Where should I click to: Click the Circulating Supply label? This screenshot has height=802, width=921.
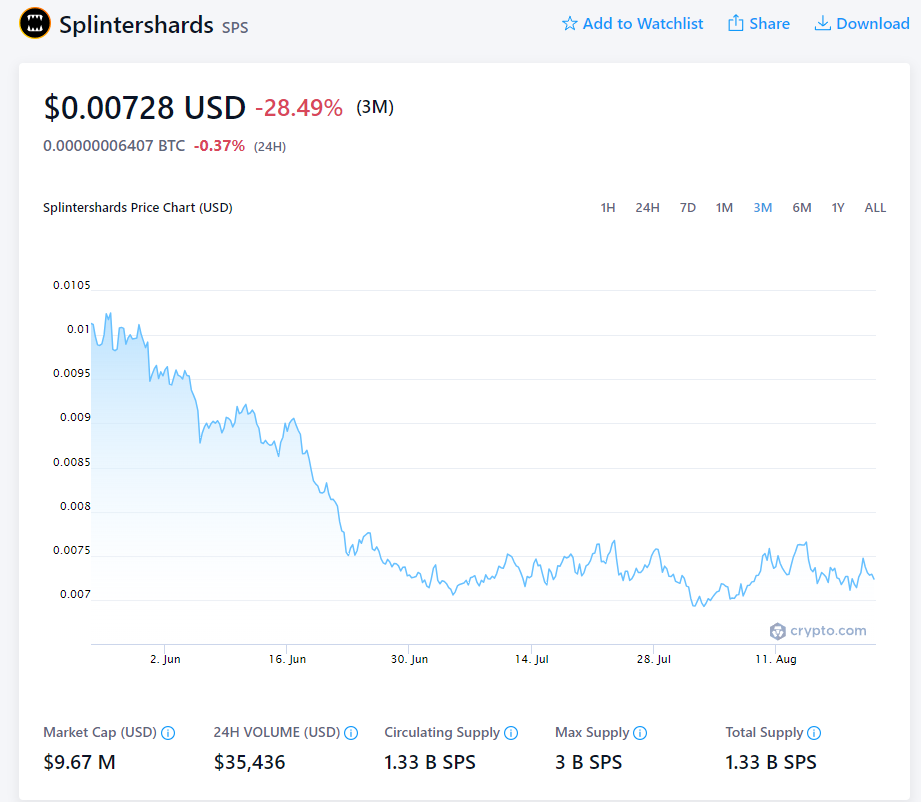tap(442, 733)
